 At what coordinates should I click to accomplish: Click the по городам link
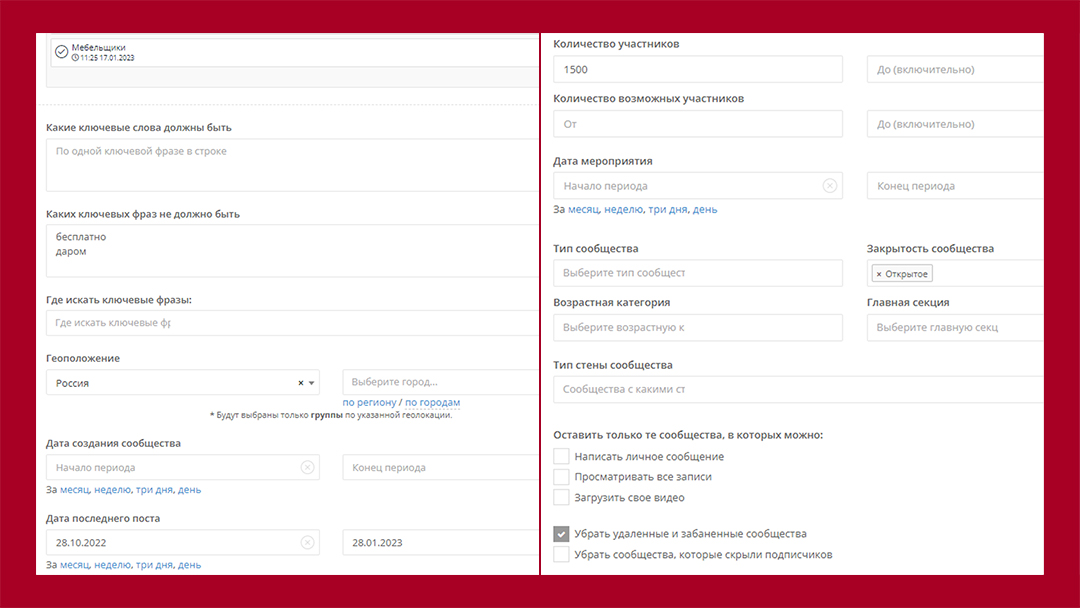(433, 402)
